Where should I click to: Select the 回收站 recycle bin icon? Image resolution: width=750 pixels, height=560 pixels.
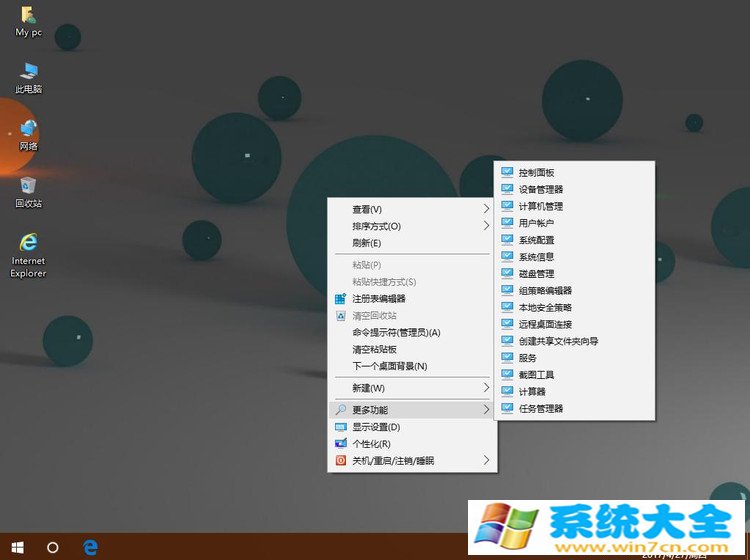28,192
